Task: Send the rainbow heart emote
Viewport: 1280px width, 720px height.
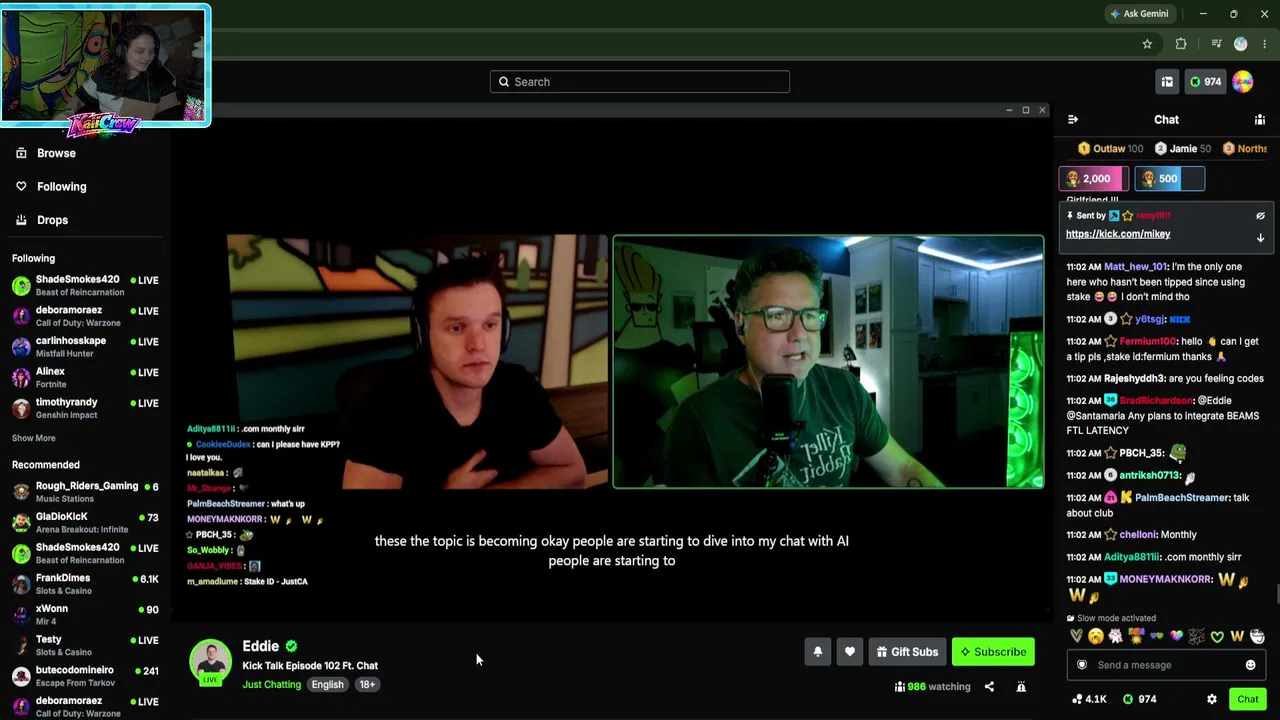Action: (1176, 636)
